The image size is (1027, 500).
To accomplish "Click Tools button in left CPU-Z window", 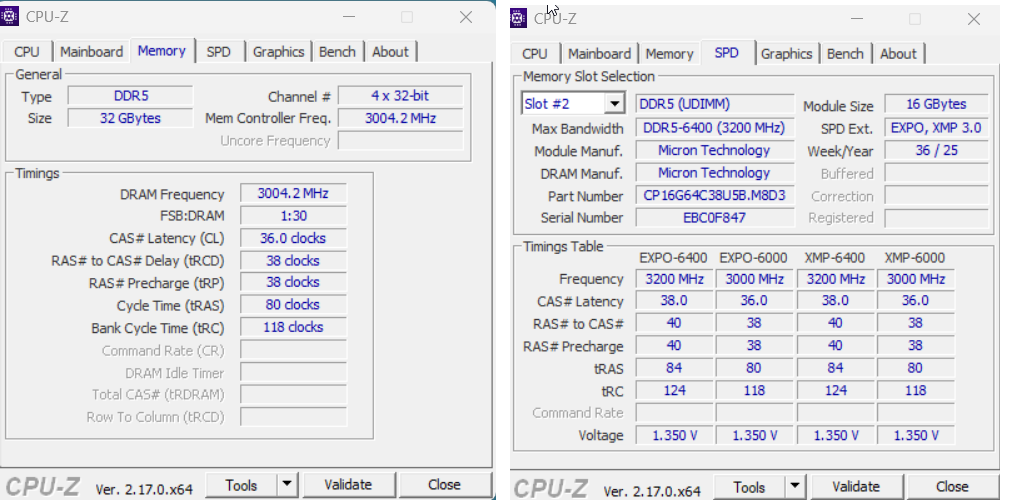I will tap(241, 485).
